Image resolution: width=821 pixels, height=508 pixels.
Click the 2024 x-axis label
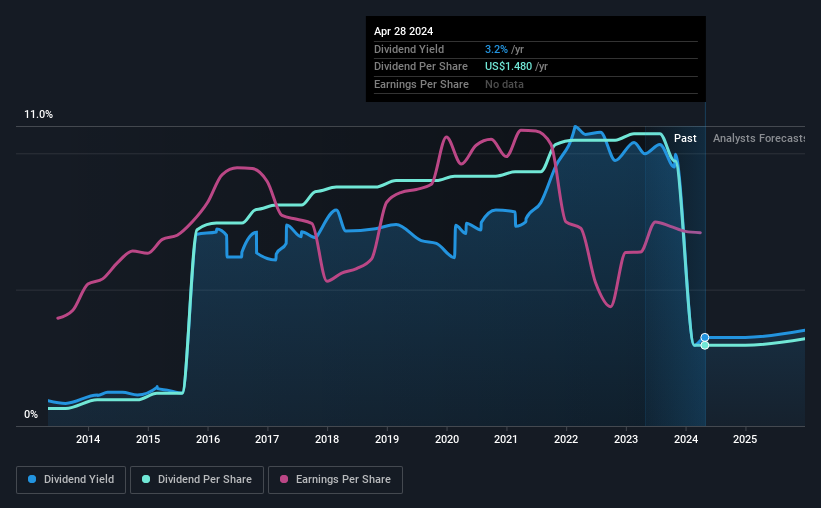[x=686, y=439]
